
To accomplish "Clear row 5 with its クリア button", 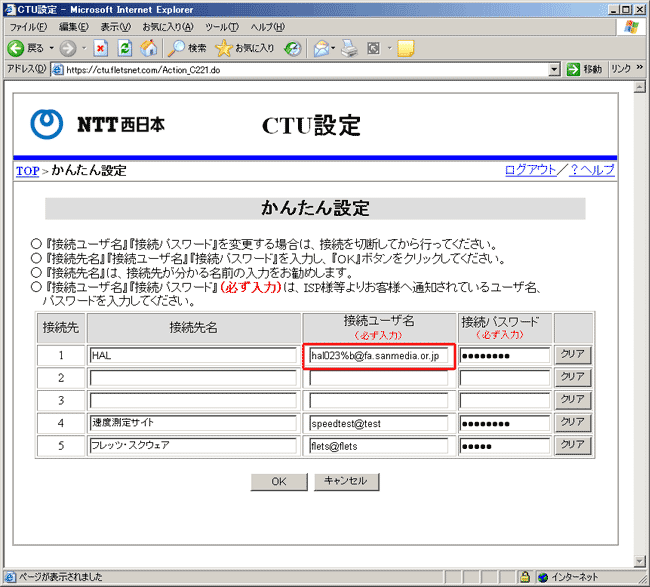I will pyautogui.click(x=573, y=446).
